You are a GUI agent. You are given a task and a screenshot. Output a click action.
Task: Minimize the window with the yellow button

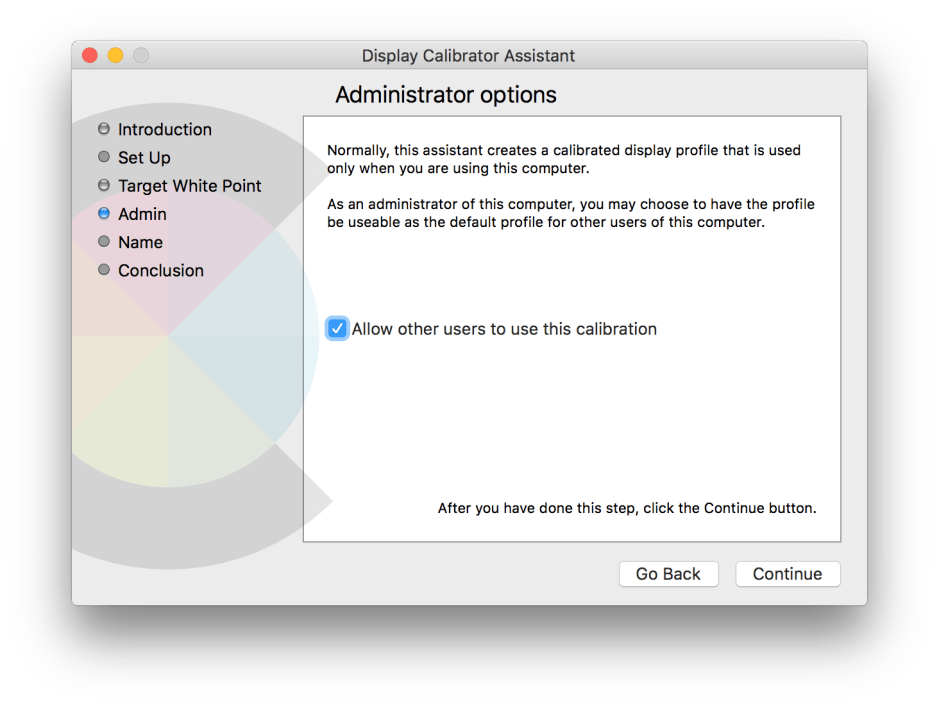[x=115, y=56]
